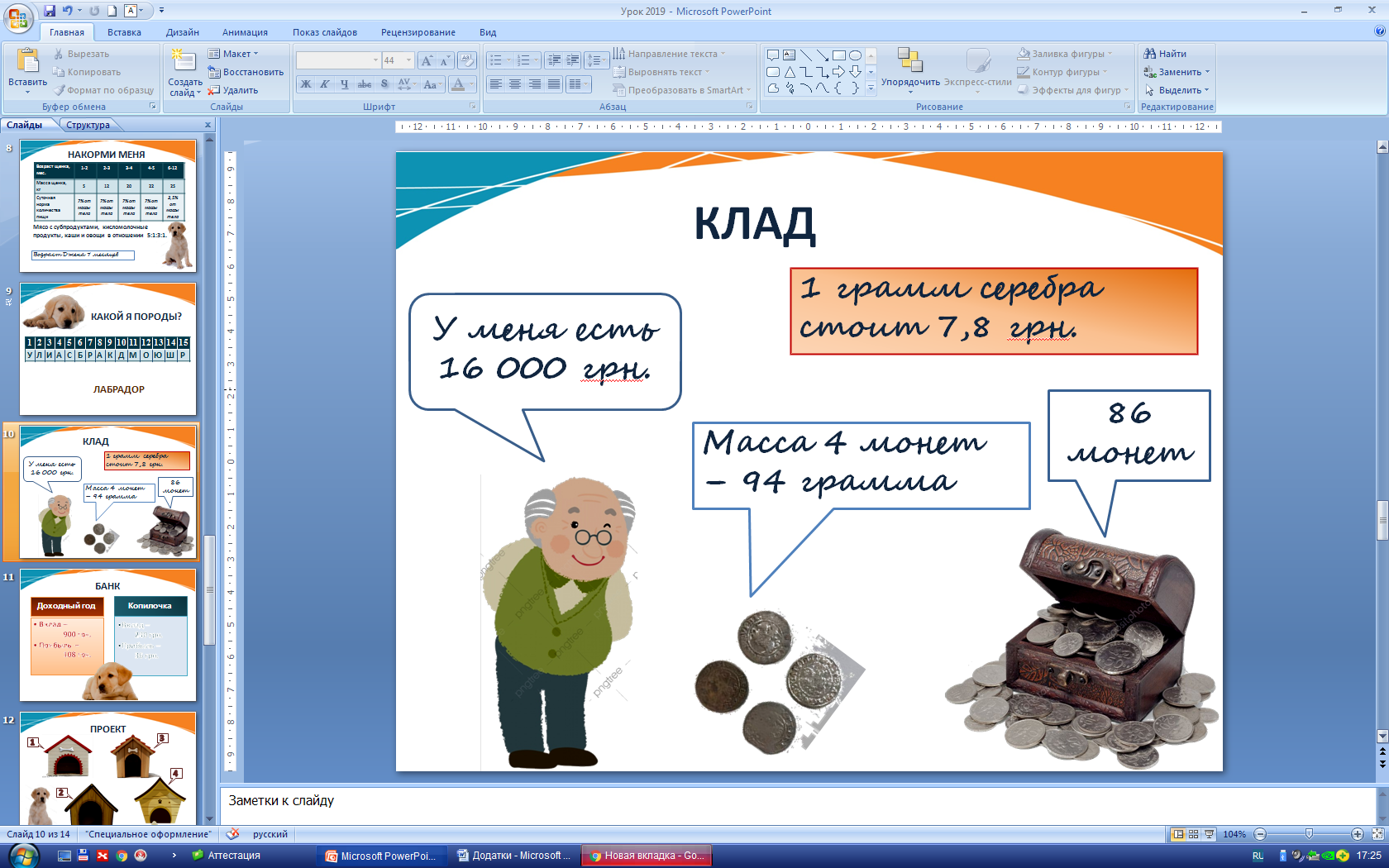Click Copy (Копировать)
The image size is (1389, 868).
tap(86, 72)
